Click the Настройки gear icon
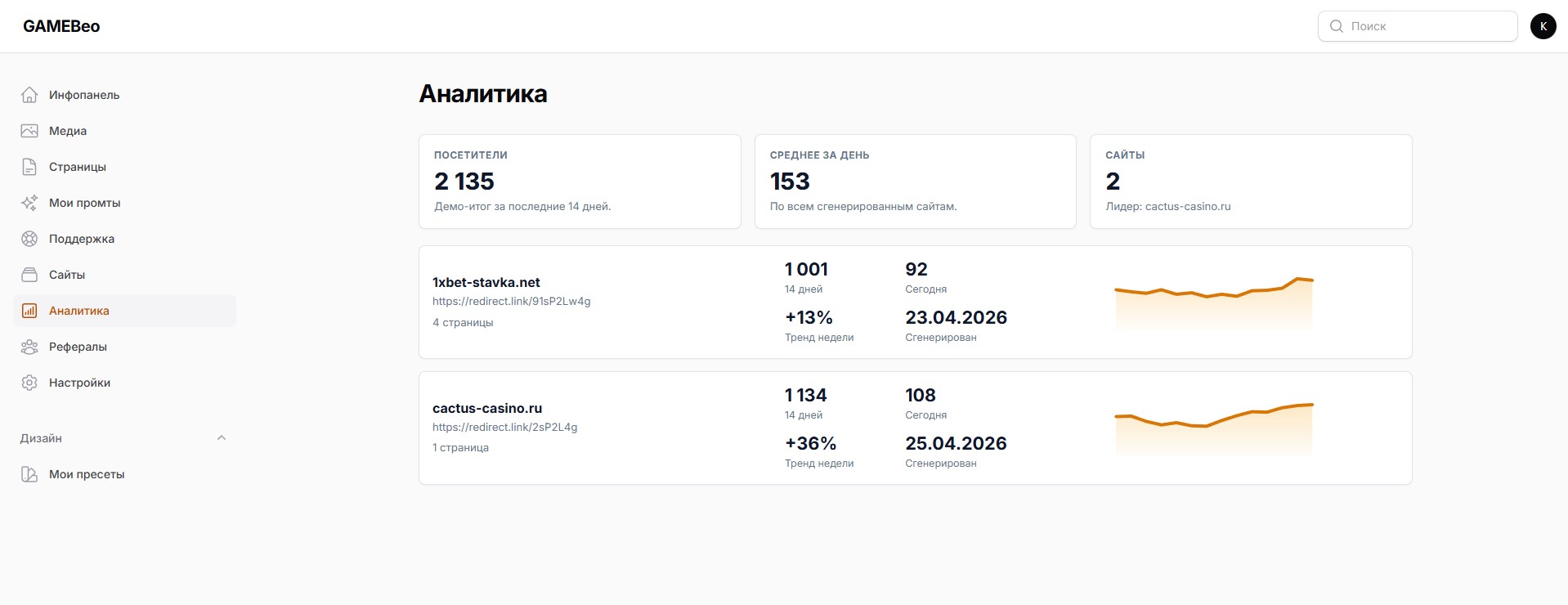 tap(29, 383)
